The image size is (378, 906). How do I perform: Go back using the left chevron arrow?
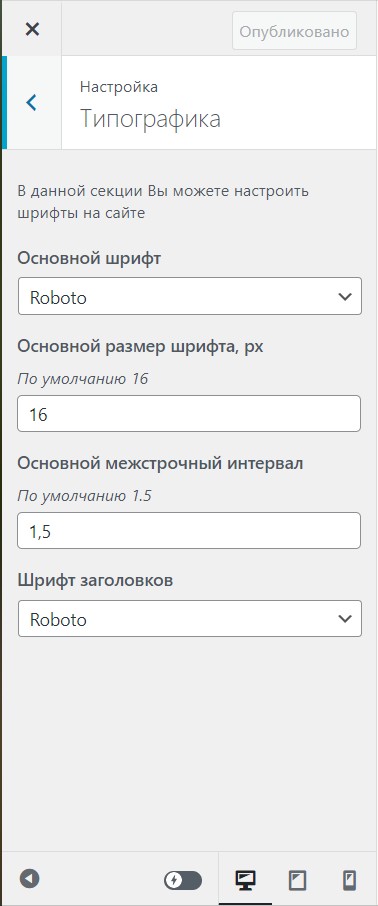pos(32,103)
